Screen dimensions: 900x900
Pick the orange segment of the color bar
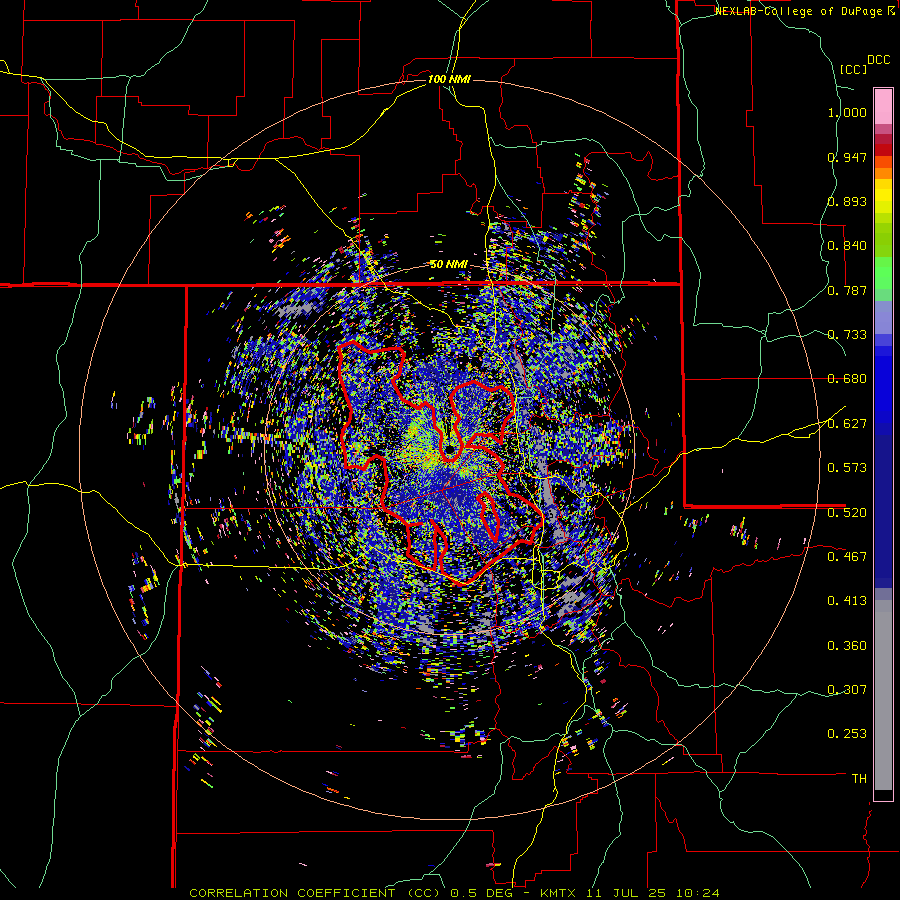[x=883, y=173]
